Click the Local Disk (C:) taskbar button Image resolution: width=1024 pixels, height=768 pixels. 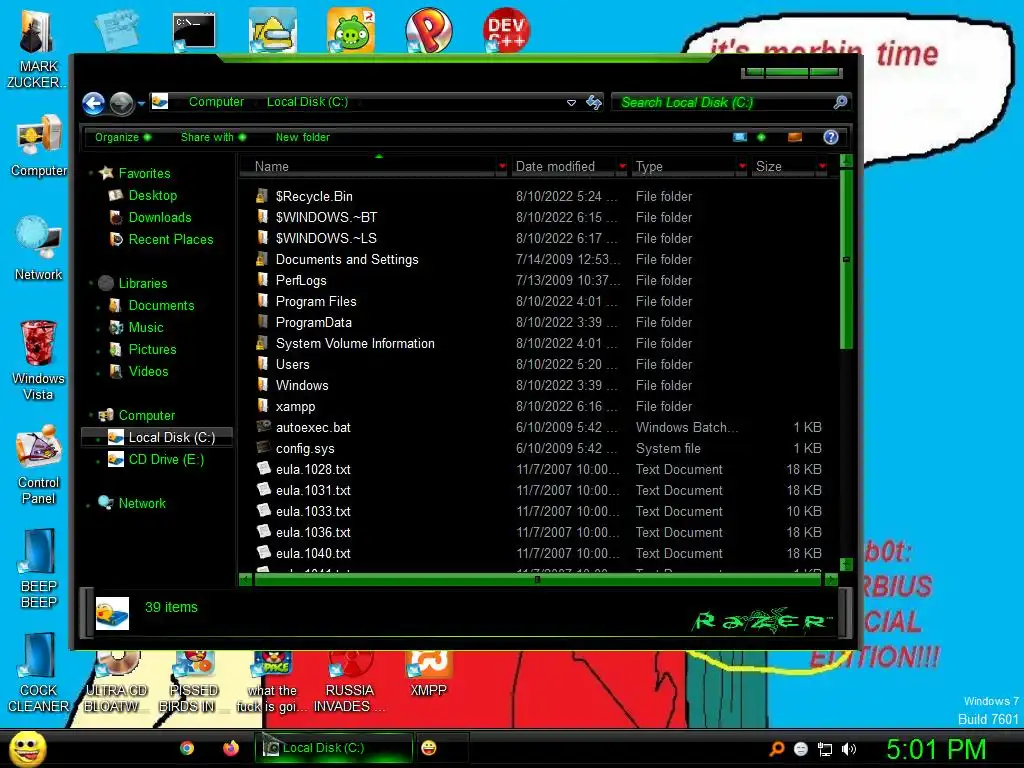tap(334, 748)
